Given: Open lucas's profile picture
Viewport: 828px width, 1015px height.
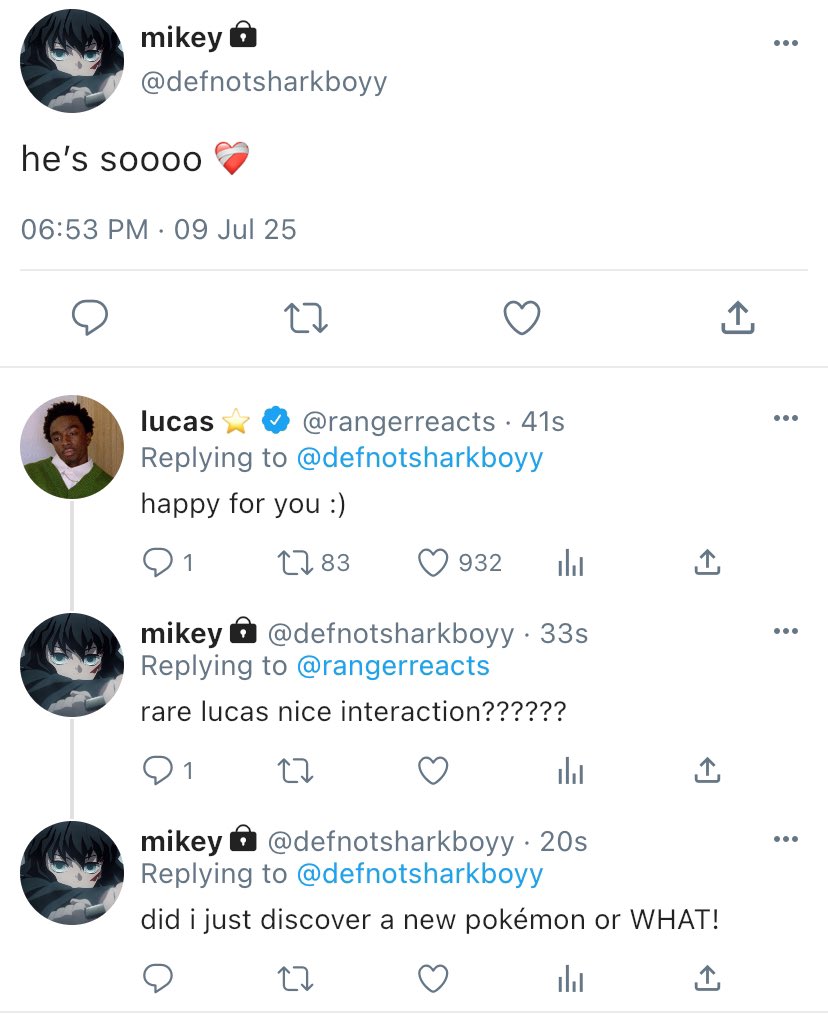Looking at the screenshot, I should (x=72, y=447).
